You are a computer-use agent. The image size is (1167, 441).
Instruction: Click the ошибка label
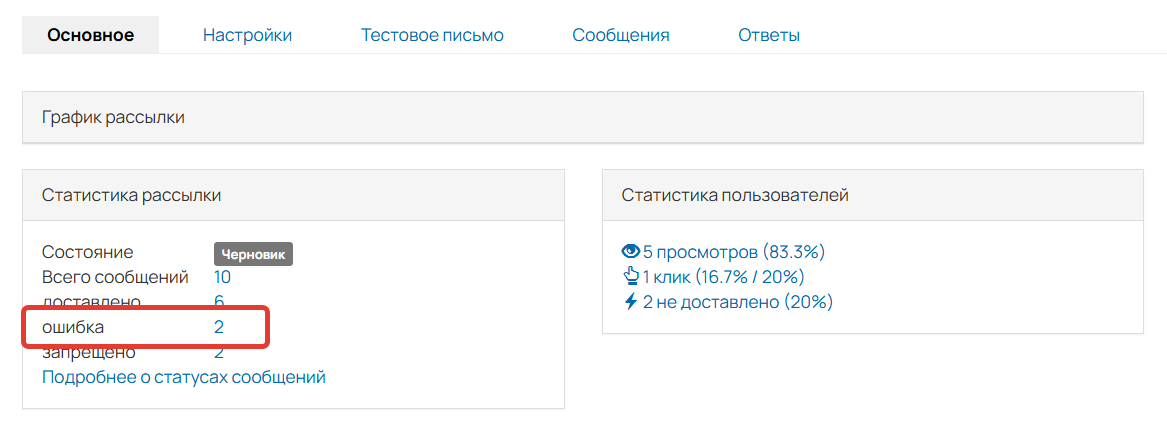pos(73,327)
